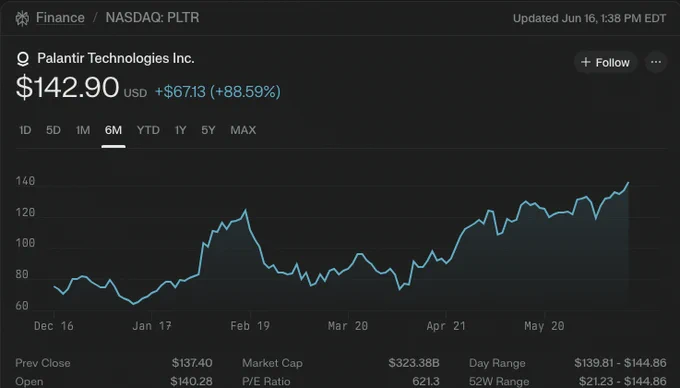The width and height of the screenshot is (680, 388).
Task: Open the three-dot more options menu
Action: click(x=656, y=62)
